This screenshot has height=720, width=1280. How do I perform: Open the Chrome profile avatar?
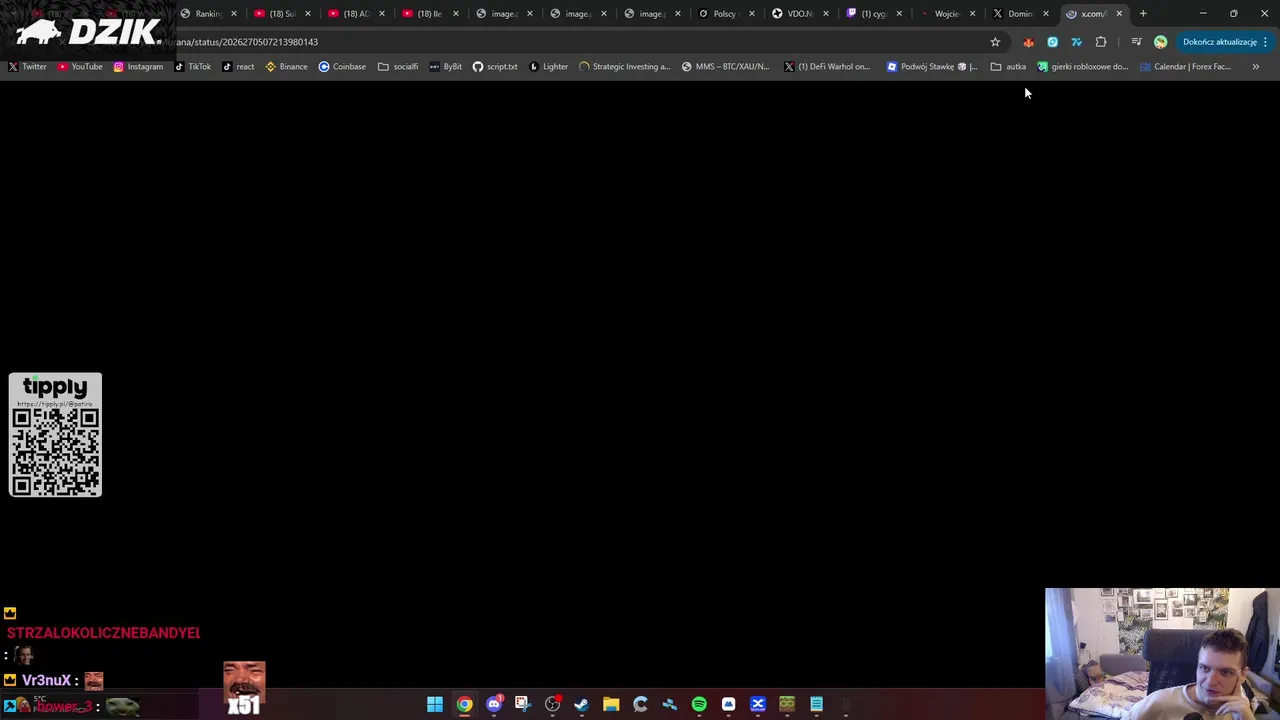tap(1160, 42)
